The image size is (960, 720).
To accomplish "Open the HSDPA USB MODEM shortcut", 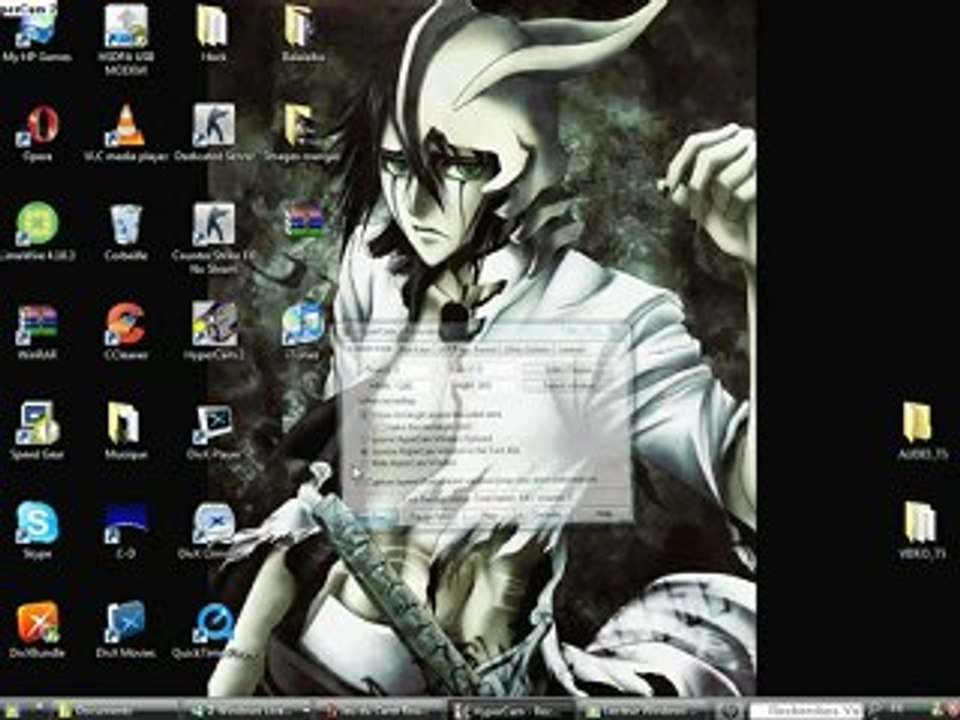I will click(126, 40).
